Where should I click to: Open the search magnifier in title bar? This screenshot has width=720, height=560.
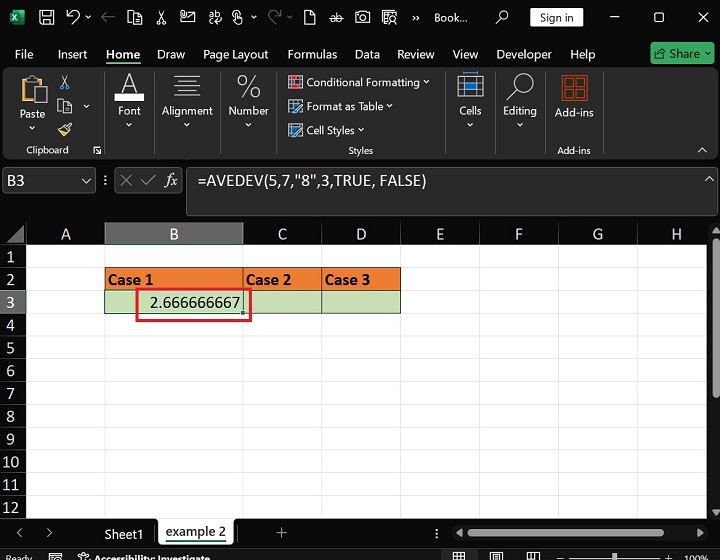click(503, 17)
